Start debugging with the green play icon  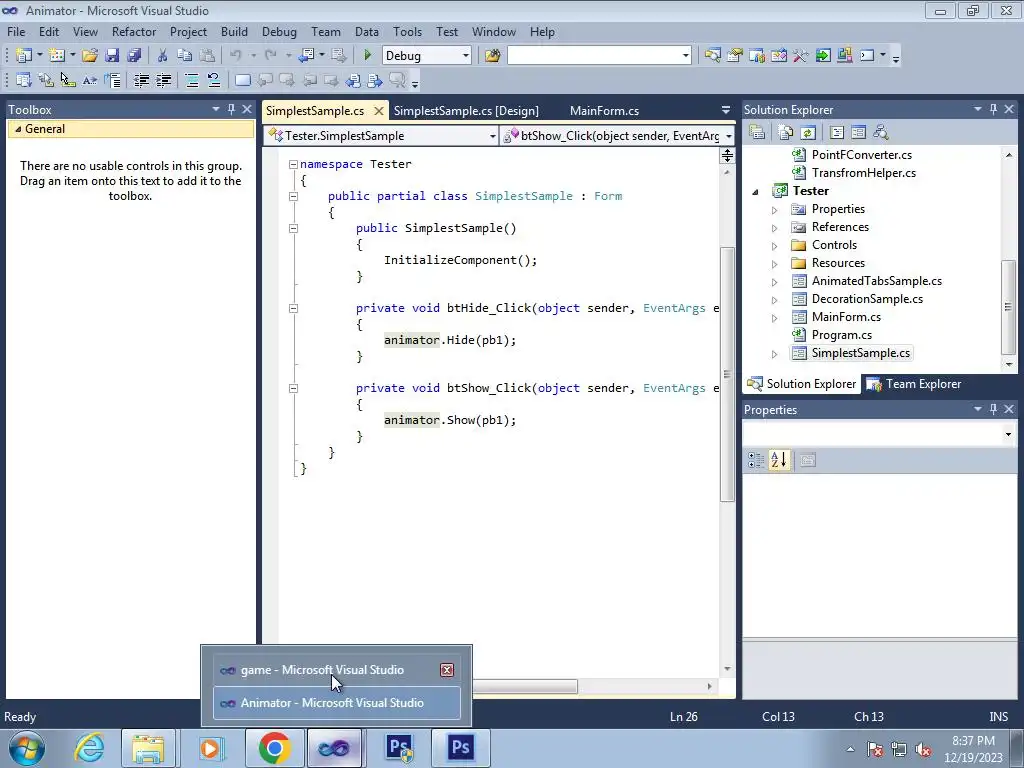[368, 56]
